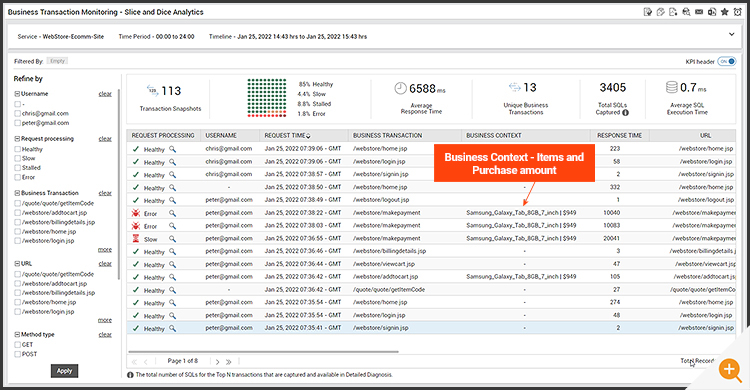Click the horizontal scrollbar under the table
This screenshot has width=750, height=390.
coord(263,352)
